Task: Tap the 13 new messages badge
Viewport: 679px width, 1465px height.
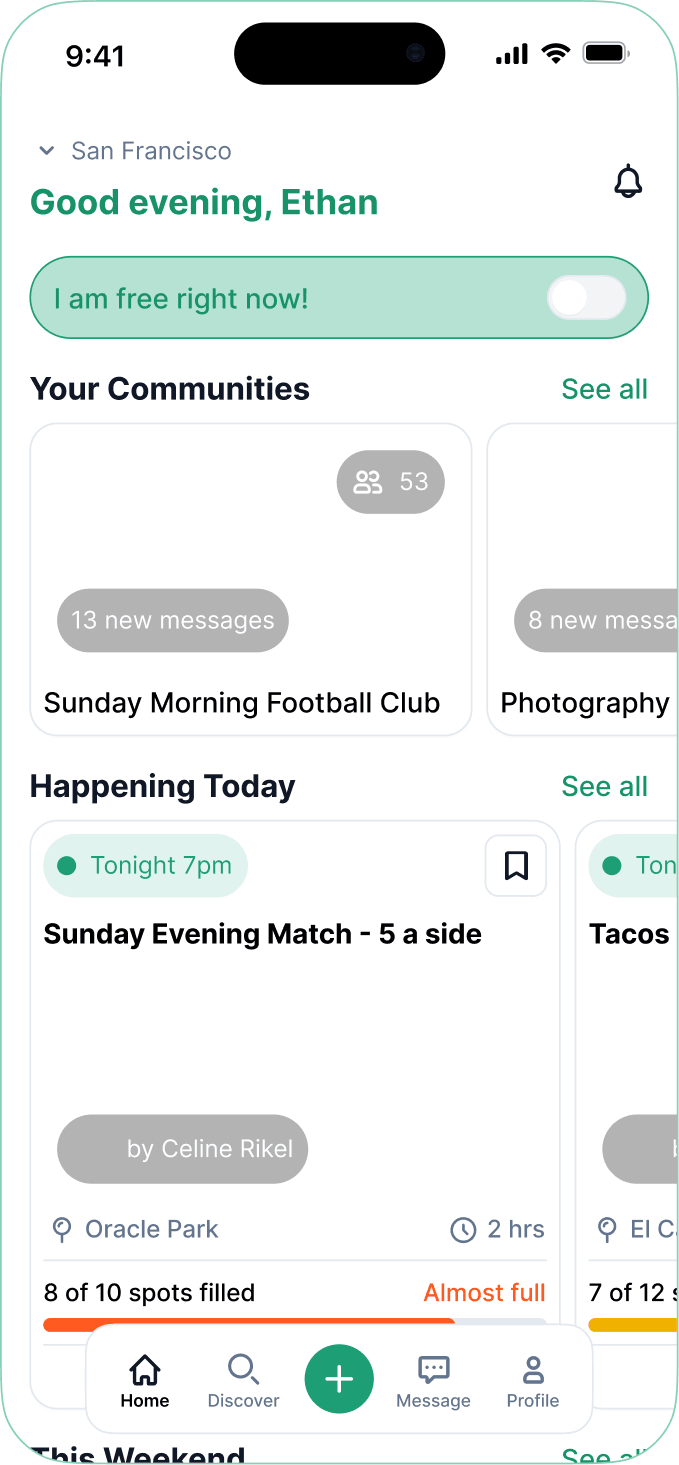Action: coord(172,620)
